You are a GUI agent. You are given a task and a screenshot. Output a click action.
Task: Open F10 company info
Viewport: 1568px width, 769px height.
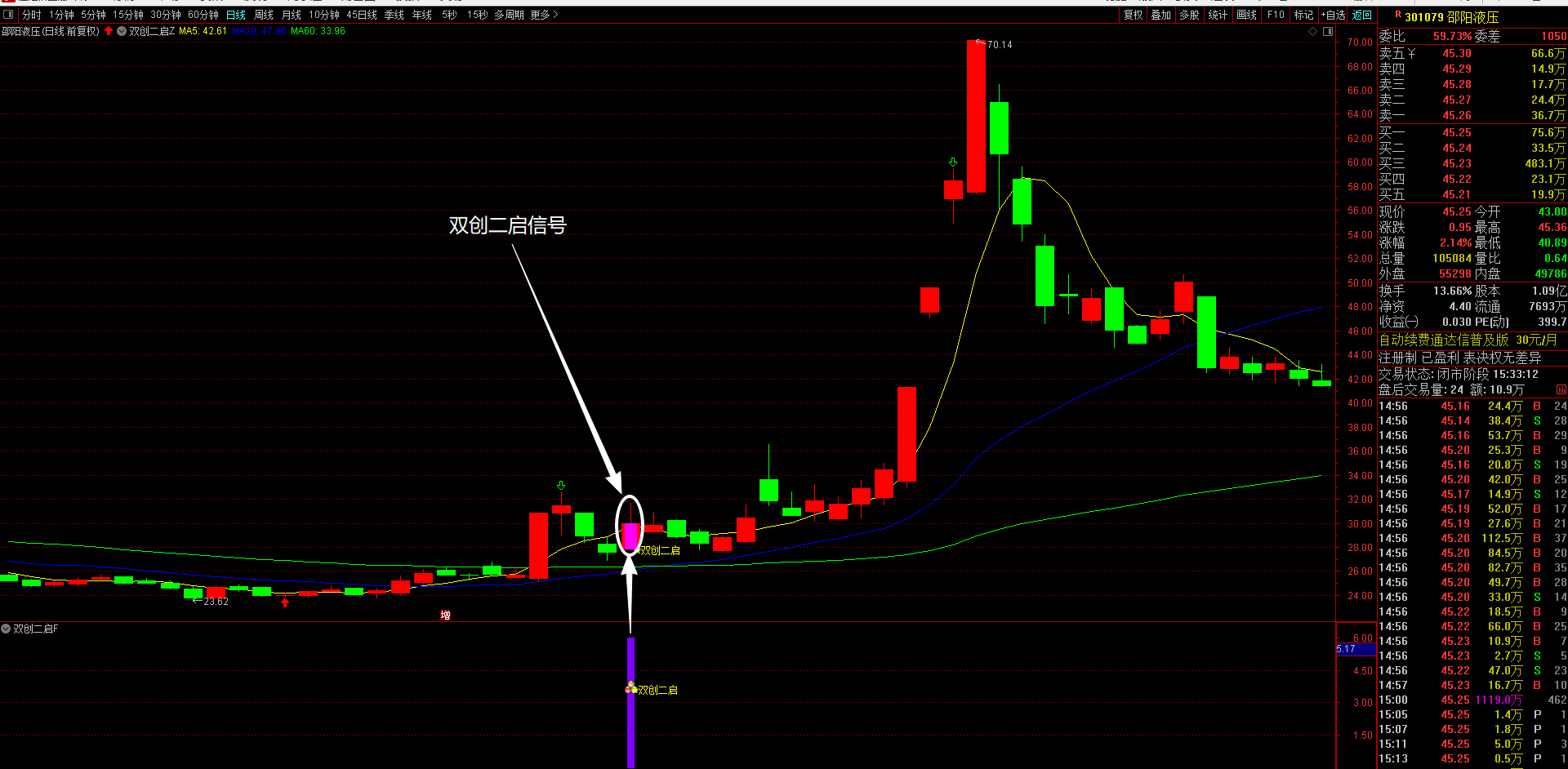pos(1276,15)
